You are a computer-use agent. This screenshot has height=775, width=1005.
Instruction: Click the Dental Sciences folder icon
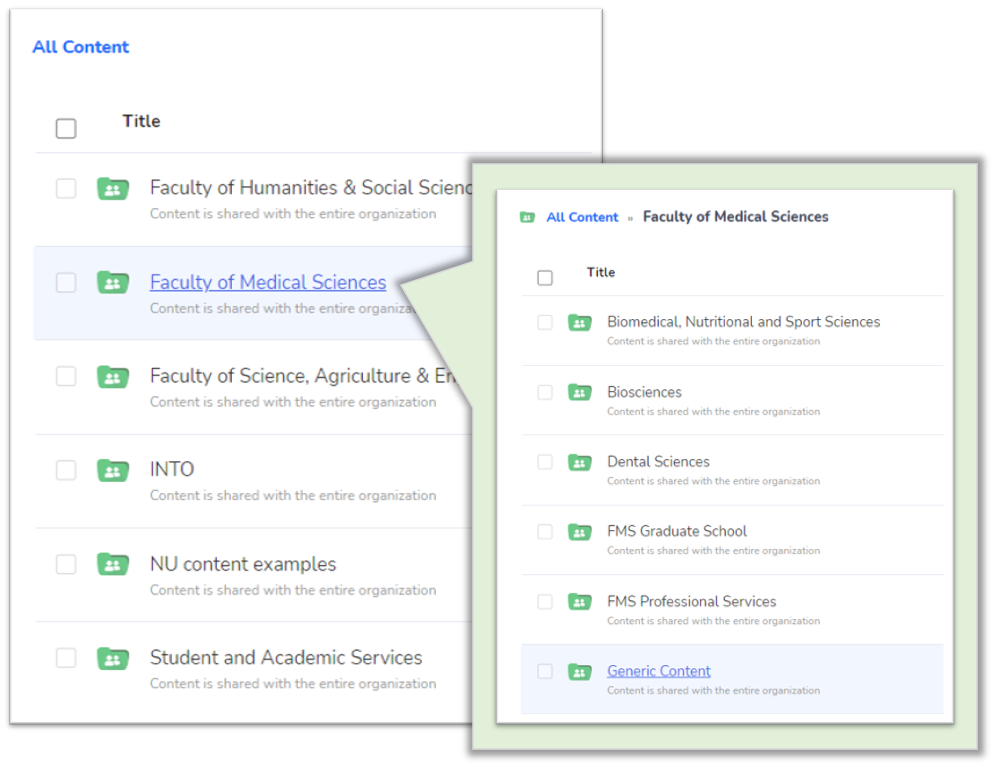coord(579,463)
